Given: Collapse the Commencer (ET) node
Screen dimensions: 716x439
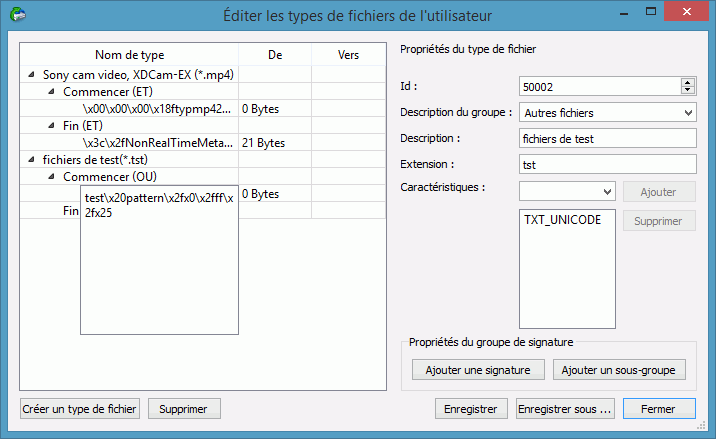Looking at the screenshot, I should 51,92.
